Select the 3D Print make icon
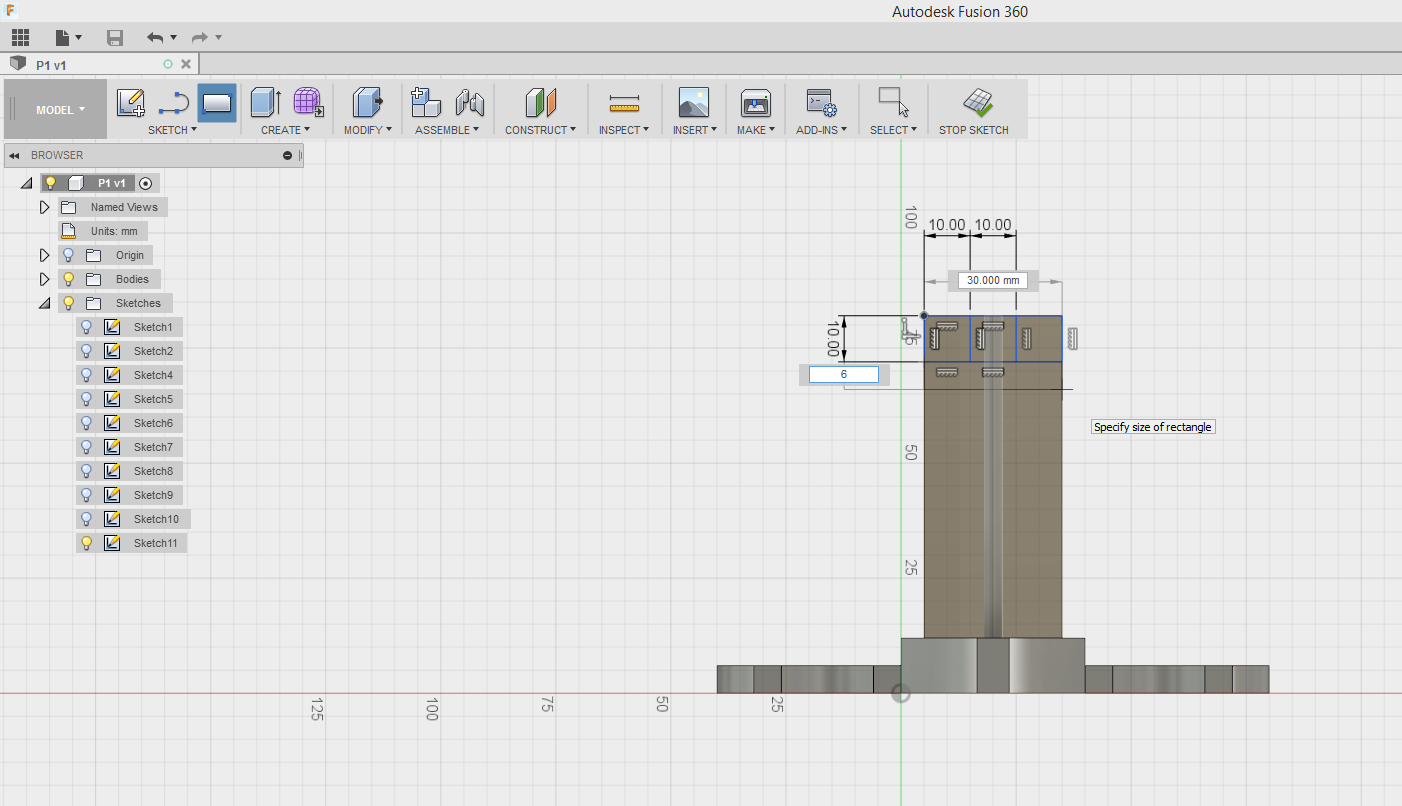This screenshot has height=806, width=1402. pos(755,102)
